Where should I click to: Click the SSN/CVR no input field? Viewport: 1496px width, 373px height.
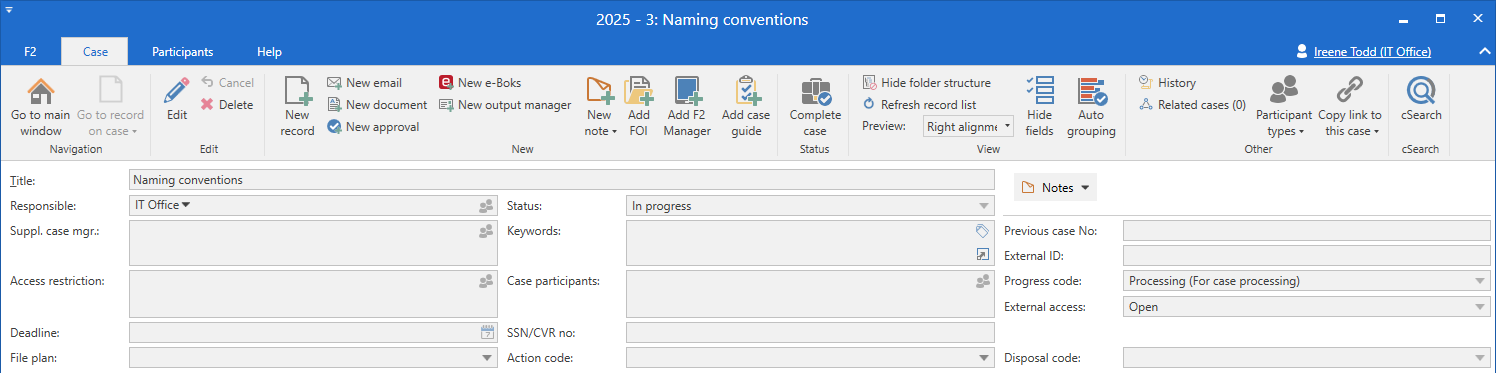[810, 332]
